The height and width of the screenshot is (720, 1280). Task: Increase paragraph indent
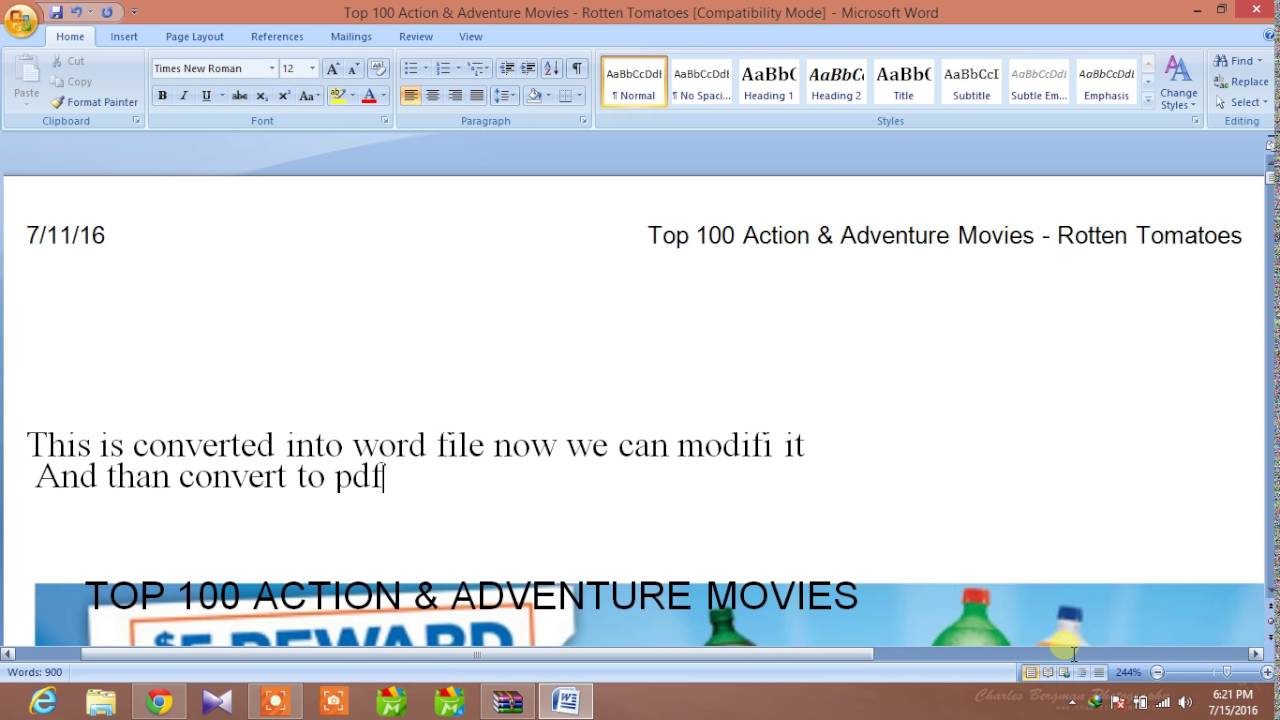coord(527,68)
